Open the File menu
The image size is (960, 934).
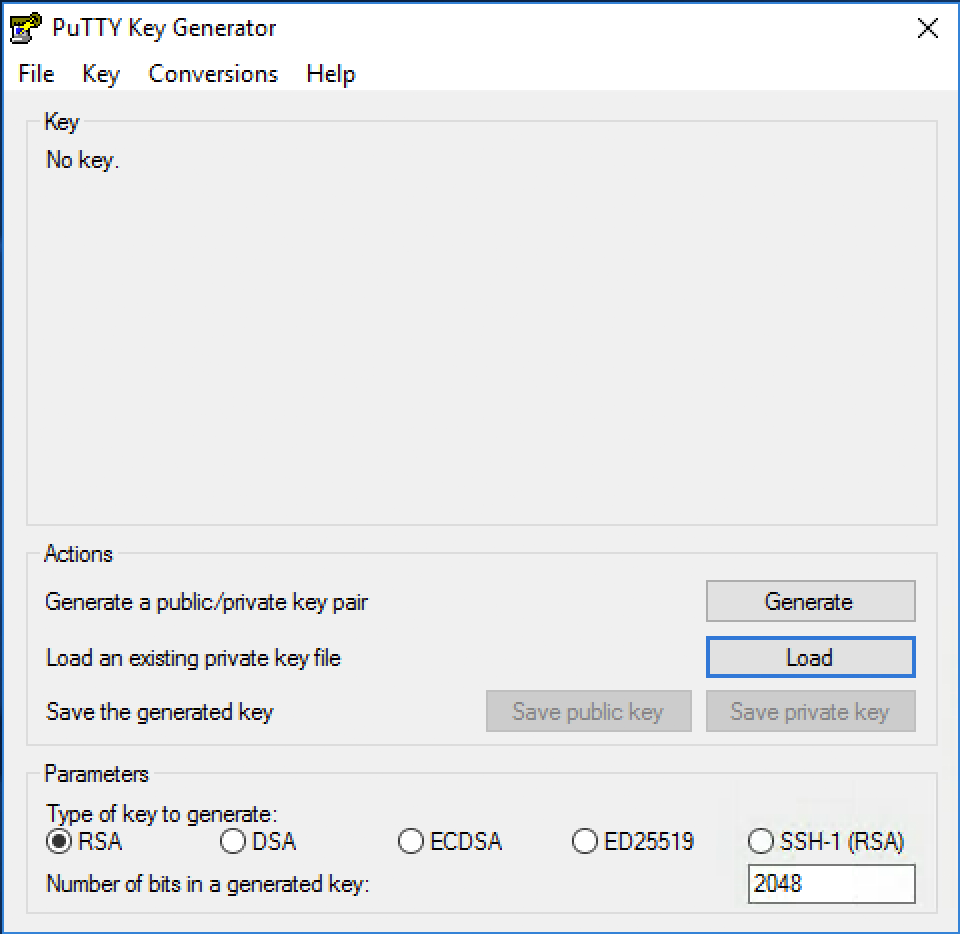pyautogui.click(x=36, y=74)
